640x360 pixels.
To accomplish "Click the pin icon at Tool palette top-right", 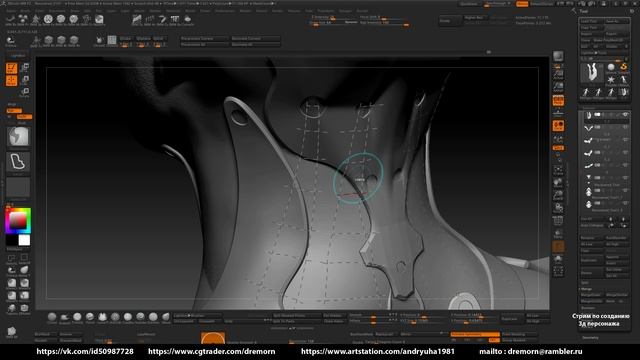I will [631, 11].
